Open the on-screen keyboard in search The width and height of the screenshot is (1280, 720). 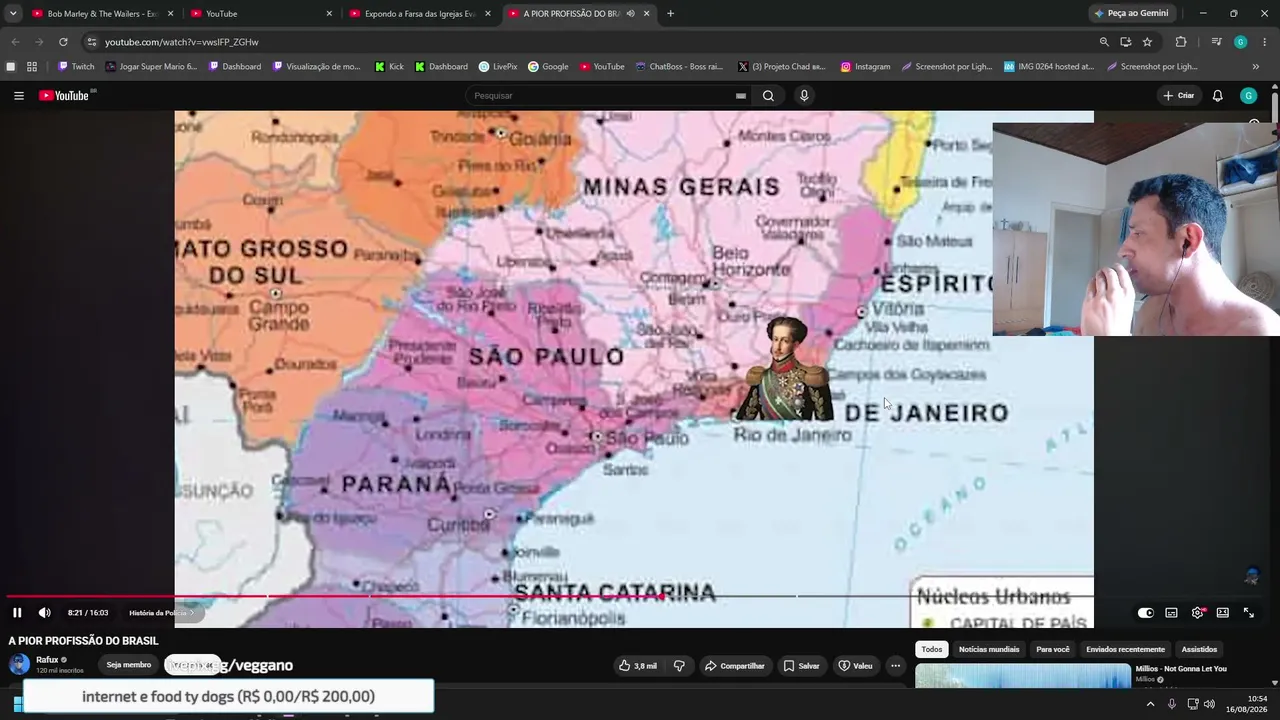741,96
